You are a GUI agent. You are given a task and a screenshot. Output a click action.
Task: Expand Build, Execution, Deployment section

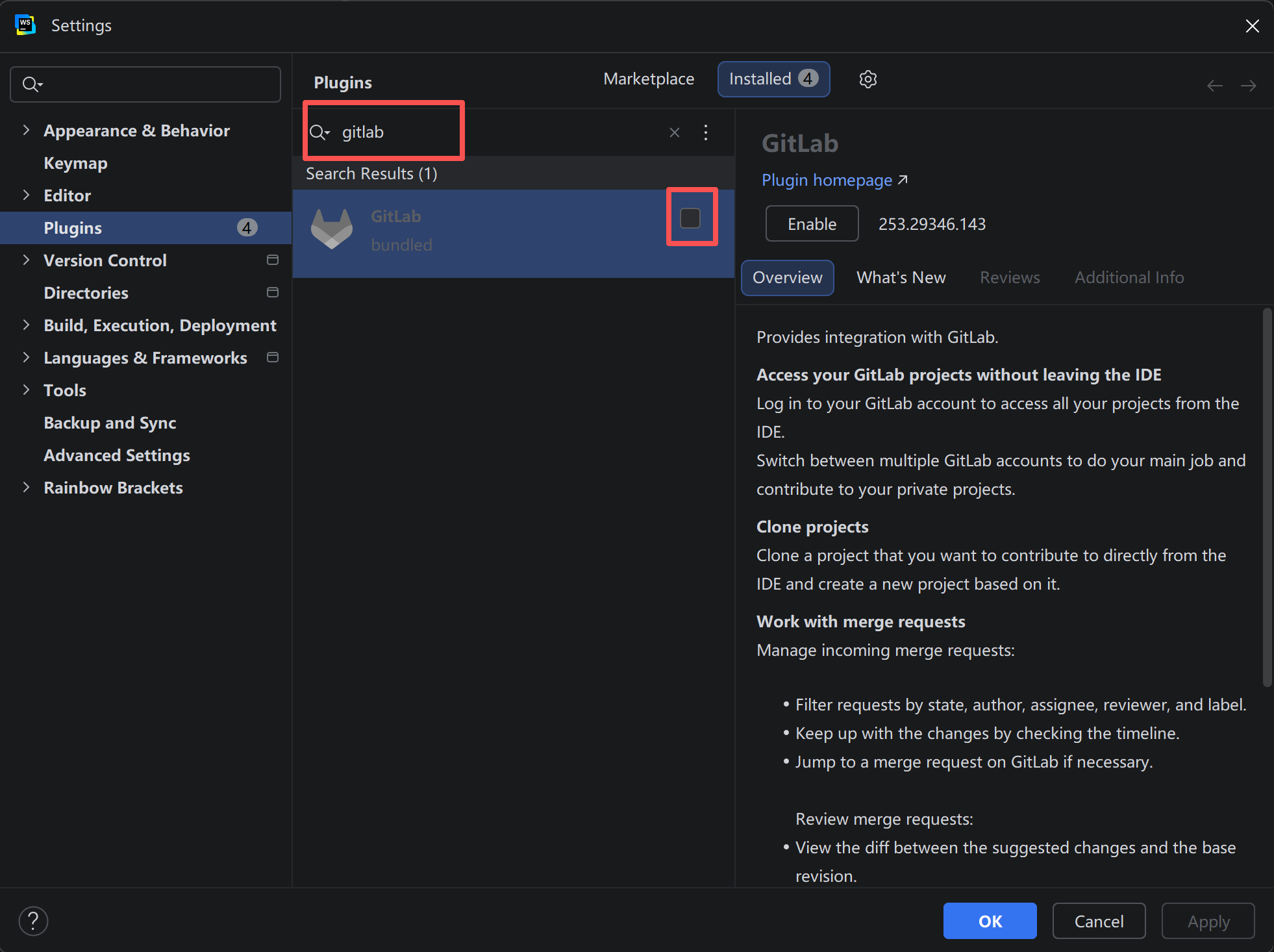click(x=26, y=325)
